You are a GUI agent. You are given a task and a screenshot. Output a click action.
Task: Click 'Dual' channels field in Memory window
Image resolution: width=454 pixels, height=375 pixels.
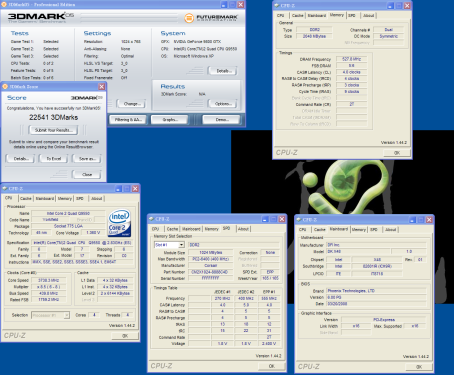tap(388, 30)
